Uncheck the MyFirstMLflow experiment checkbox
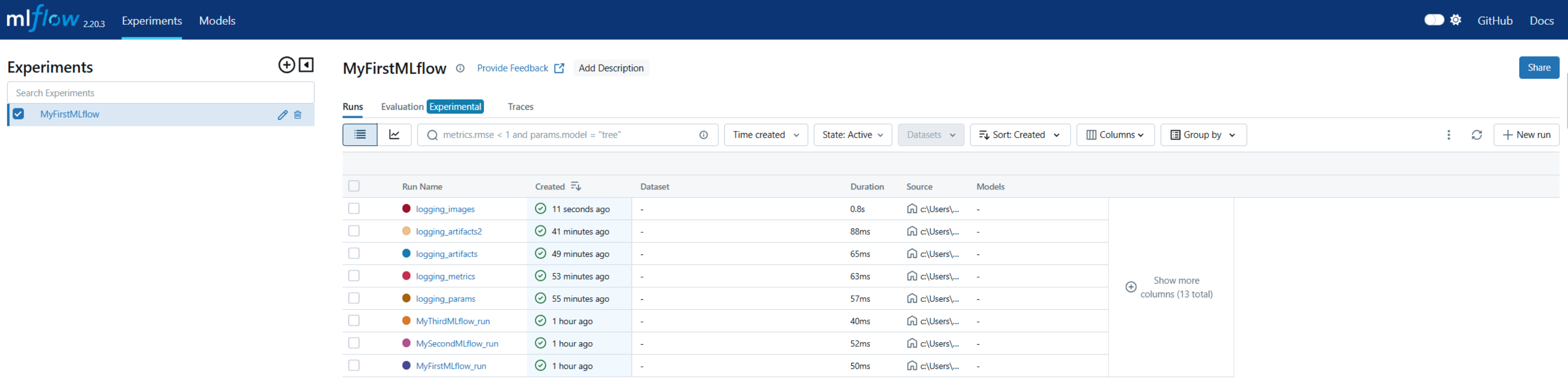The width and height of the screenshot is (1568, 386). (x=18, y=114)
